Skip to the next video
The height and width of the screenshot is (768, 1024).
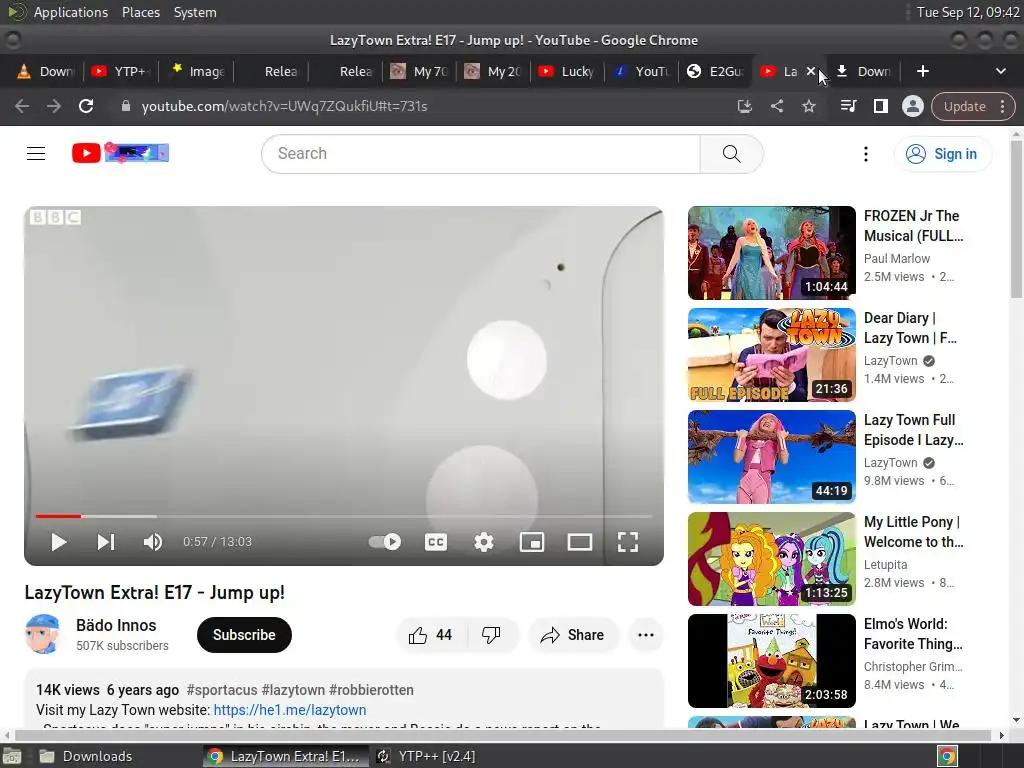pyautogui.click(x=106, y=542)
